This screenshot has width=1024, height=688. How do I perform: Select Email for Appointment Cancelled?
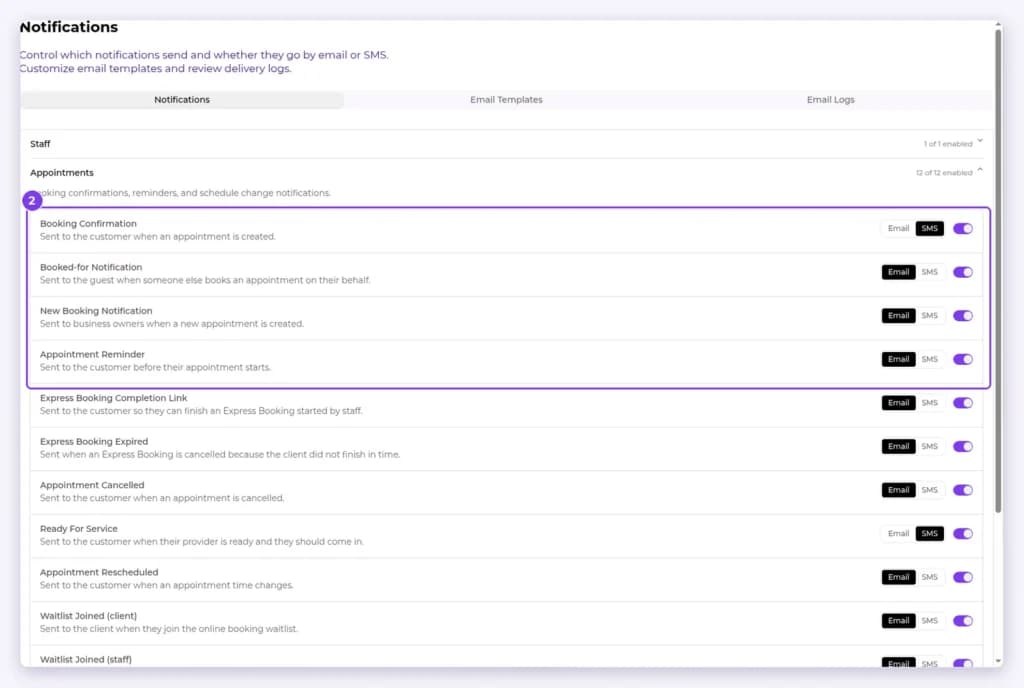pos(898,490)
